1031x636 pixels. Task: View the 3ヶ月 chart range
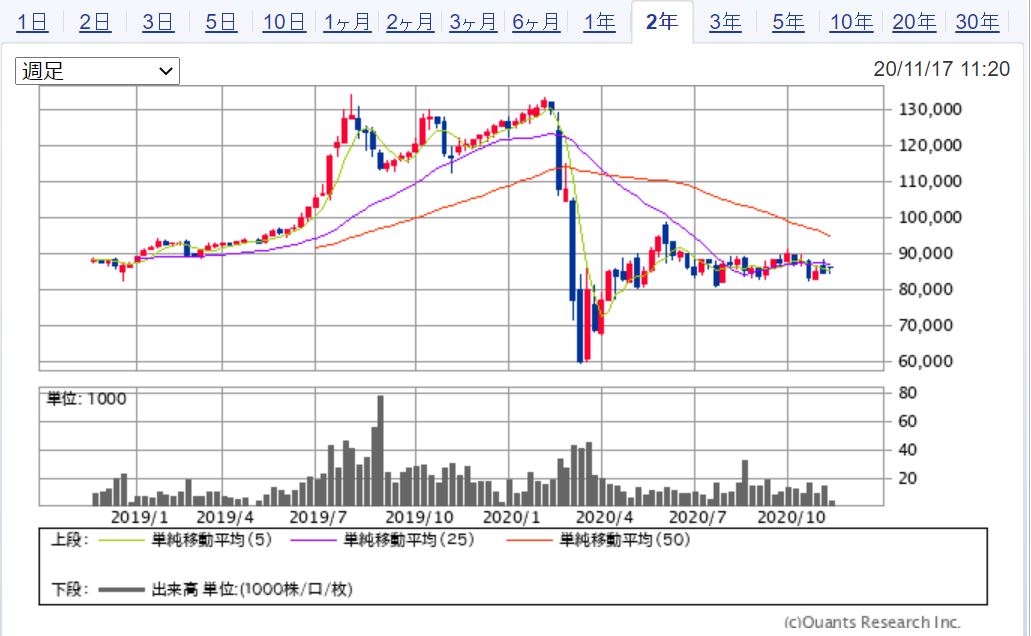(x=473, y=22)
